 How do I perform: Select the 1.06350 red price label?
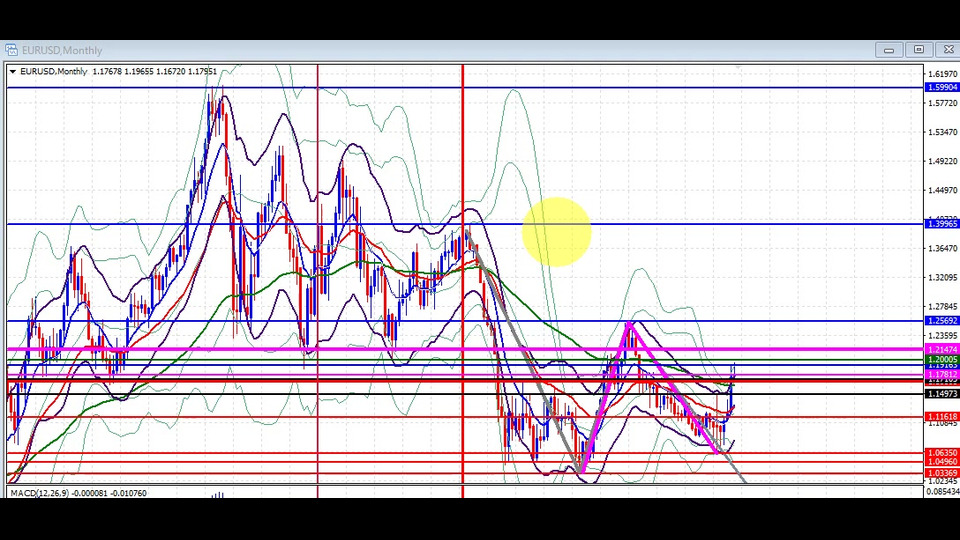[942, 453]
